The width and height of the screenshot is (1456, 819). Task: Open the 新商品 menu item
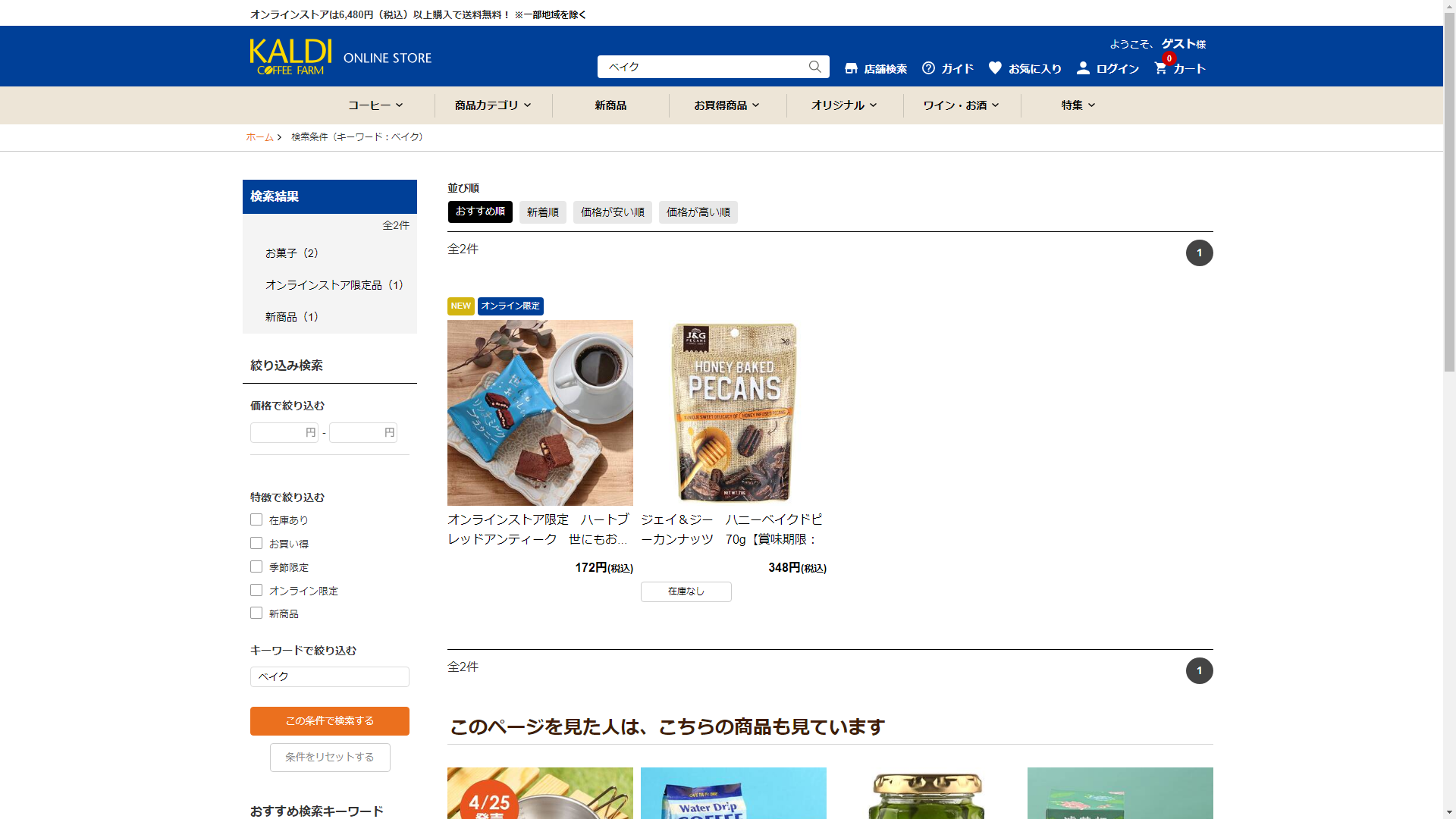coord(610,105)
